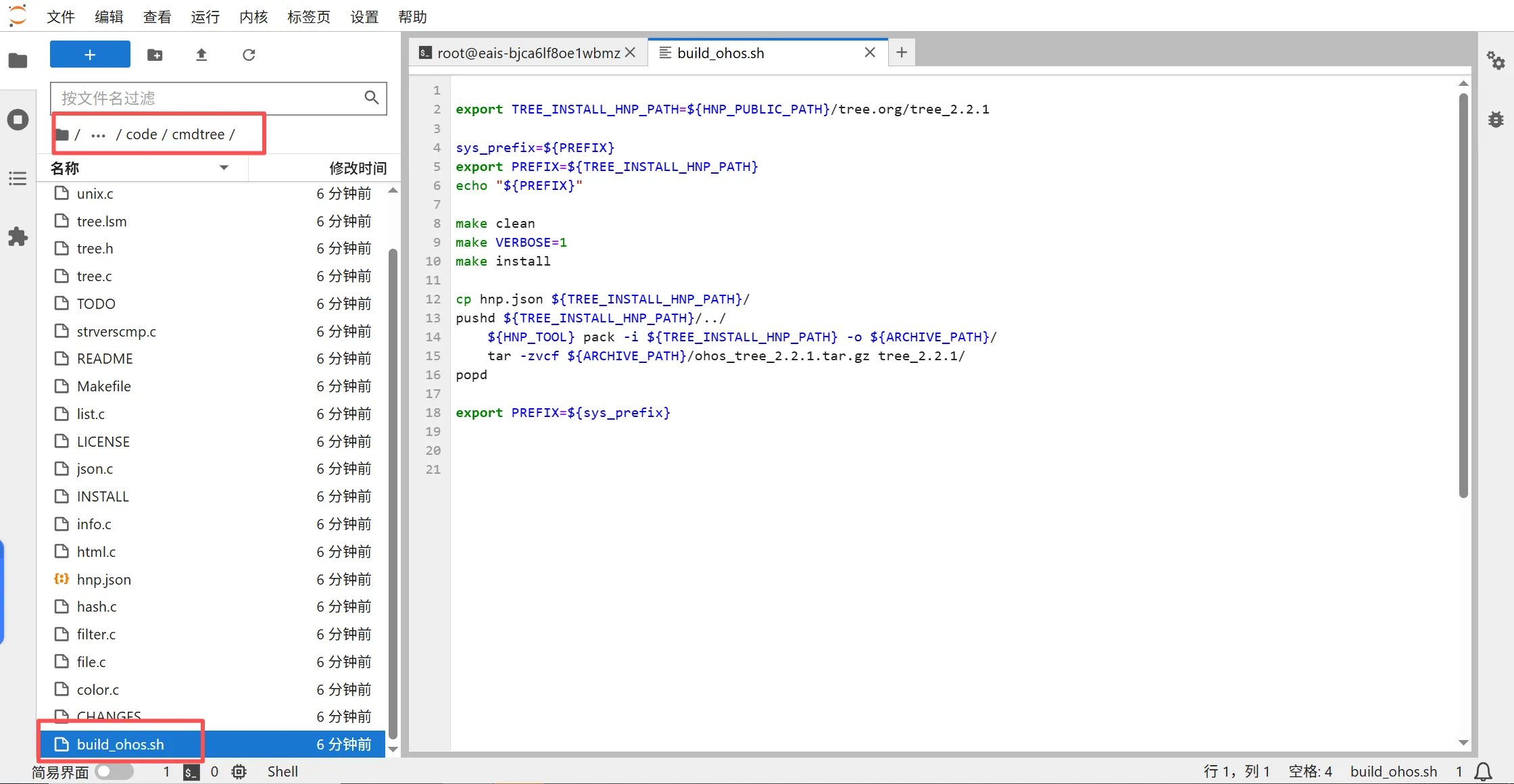Screen dimensions: 1514x784
Task: Open the extension manager puzzle icon
Action: (18, 237)
